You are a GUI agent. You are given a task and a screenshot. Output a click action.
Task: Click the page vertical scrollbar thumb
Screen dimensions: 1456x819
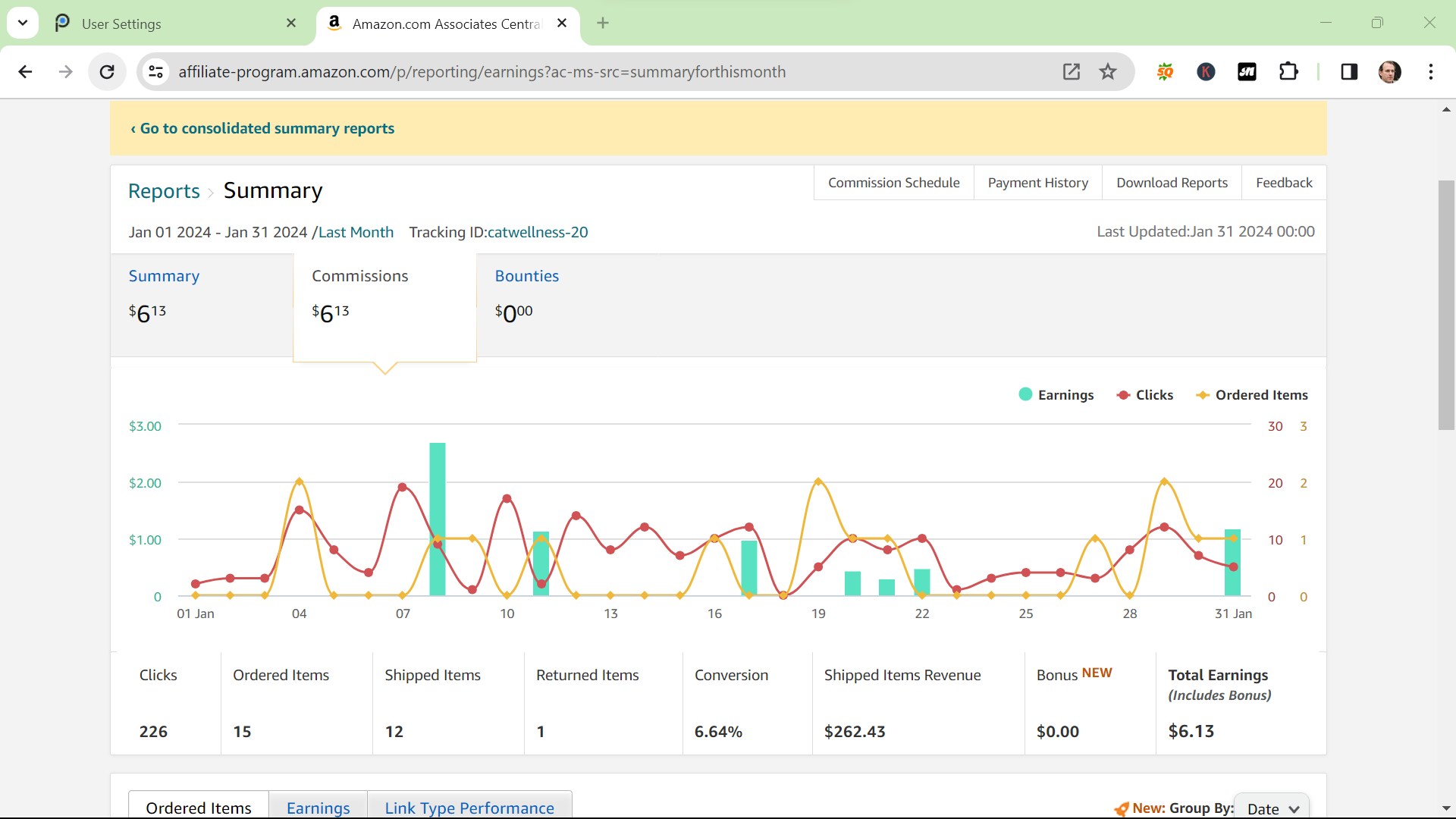(1446, 305)
